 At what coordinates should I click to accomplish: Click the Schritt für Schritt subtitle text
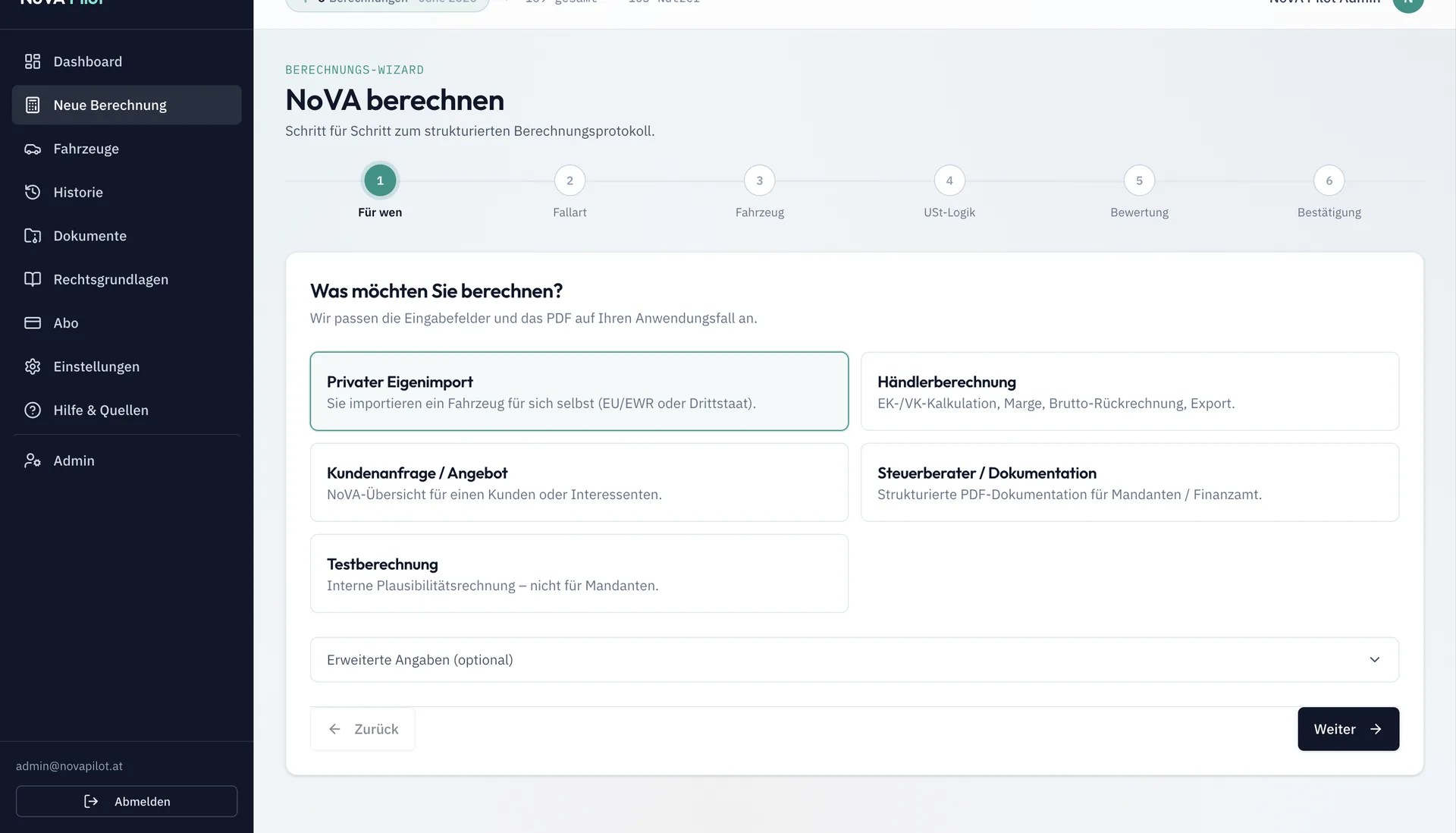[x=469, y=130]
